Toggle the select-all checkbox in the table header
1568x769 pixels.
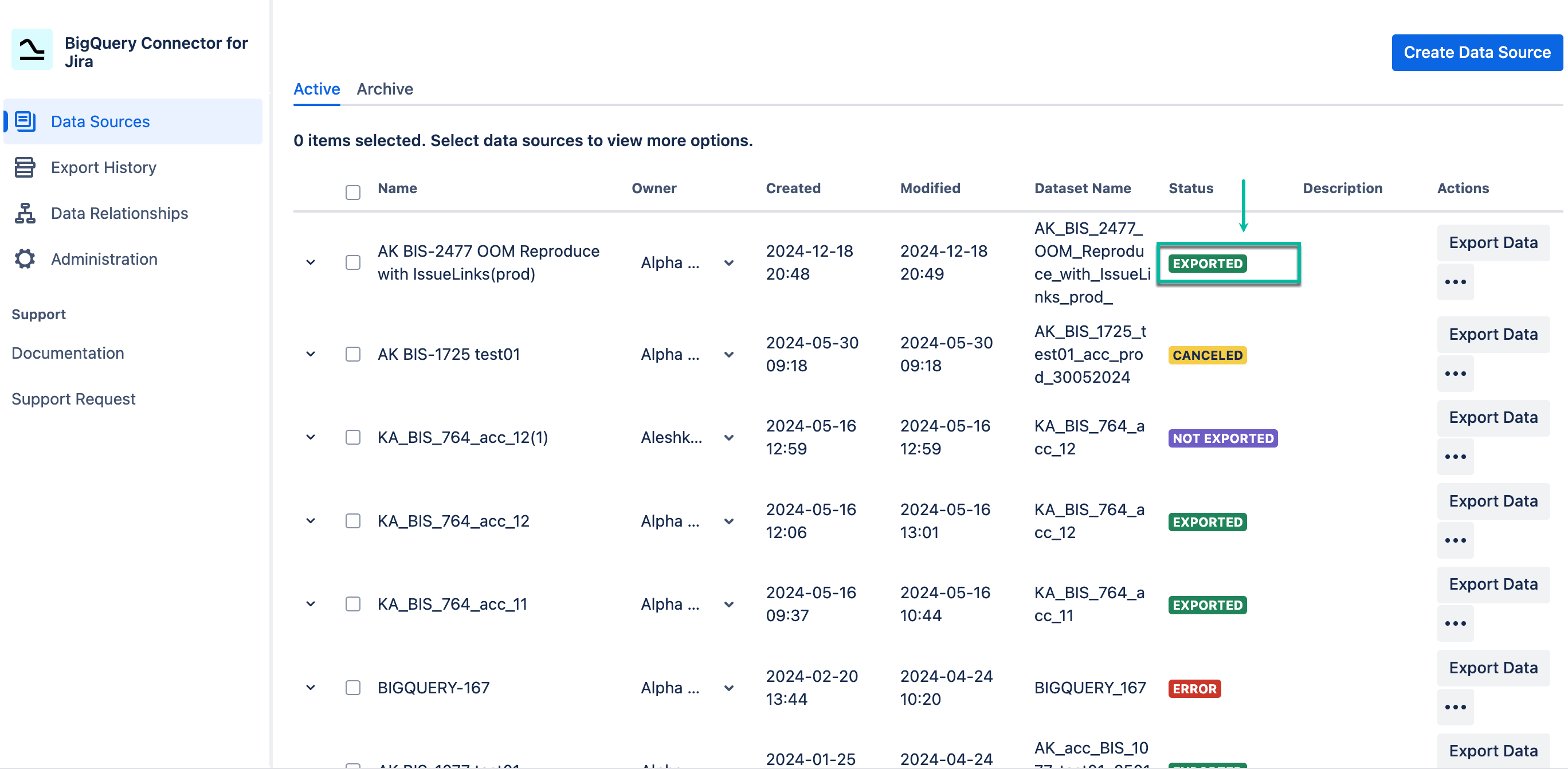352,193
